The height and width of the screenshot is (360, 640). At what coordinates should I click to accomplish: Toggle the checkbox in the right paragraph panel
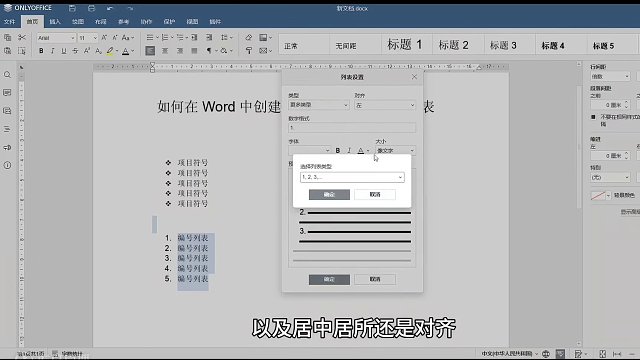[x=593, y=117]
